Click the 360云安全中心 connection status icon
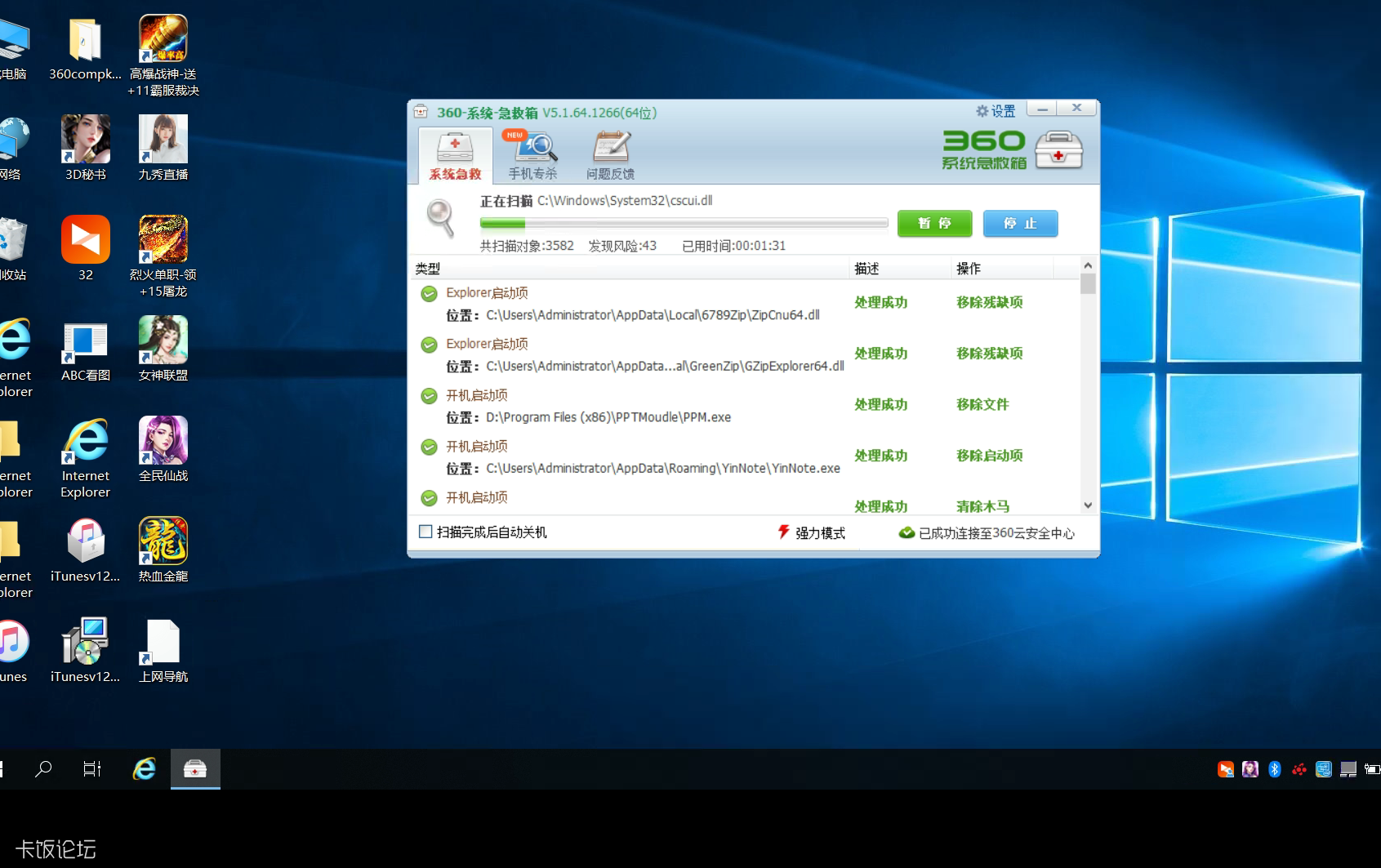The height and width of the screenshot is (868, 1381). coord(907,532)
